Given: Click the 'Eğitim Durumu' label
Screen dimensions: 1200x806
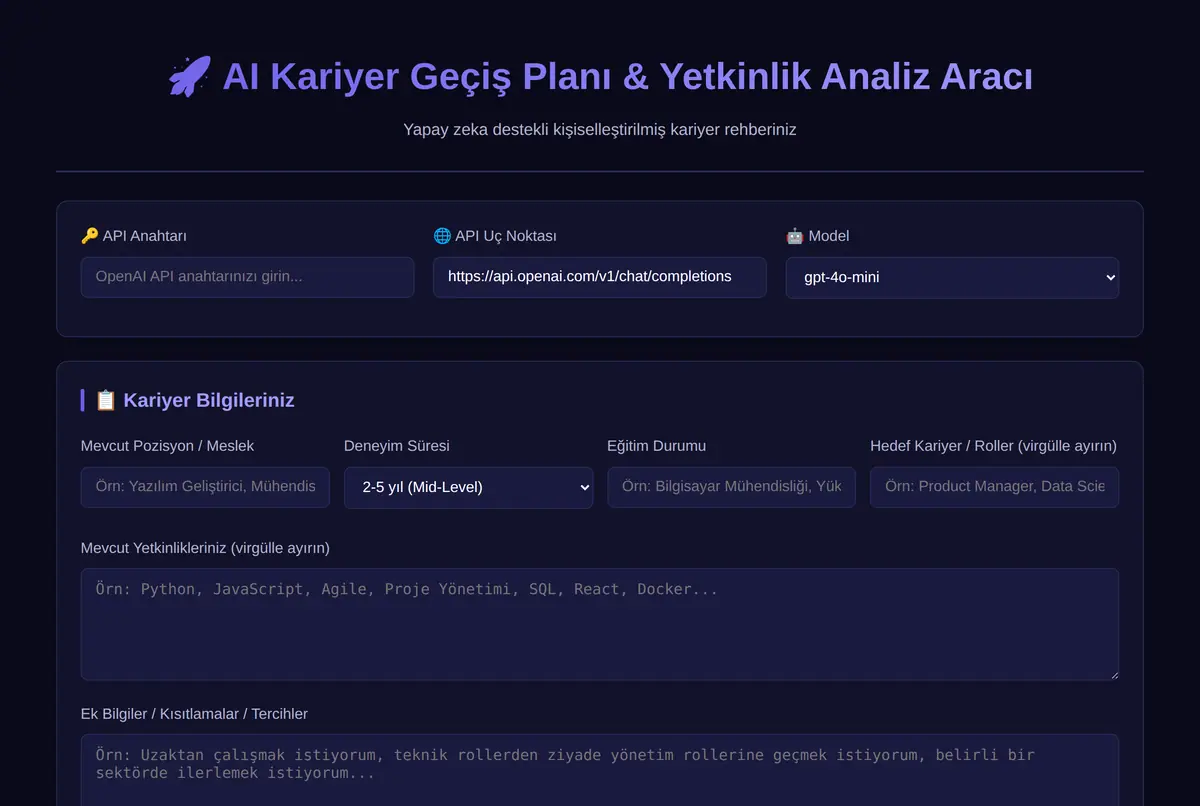Looking at the screenshot, I should 656,446.
